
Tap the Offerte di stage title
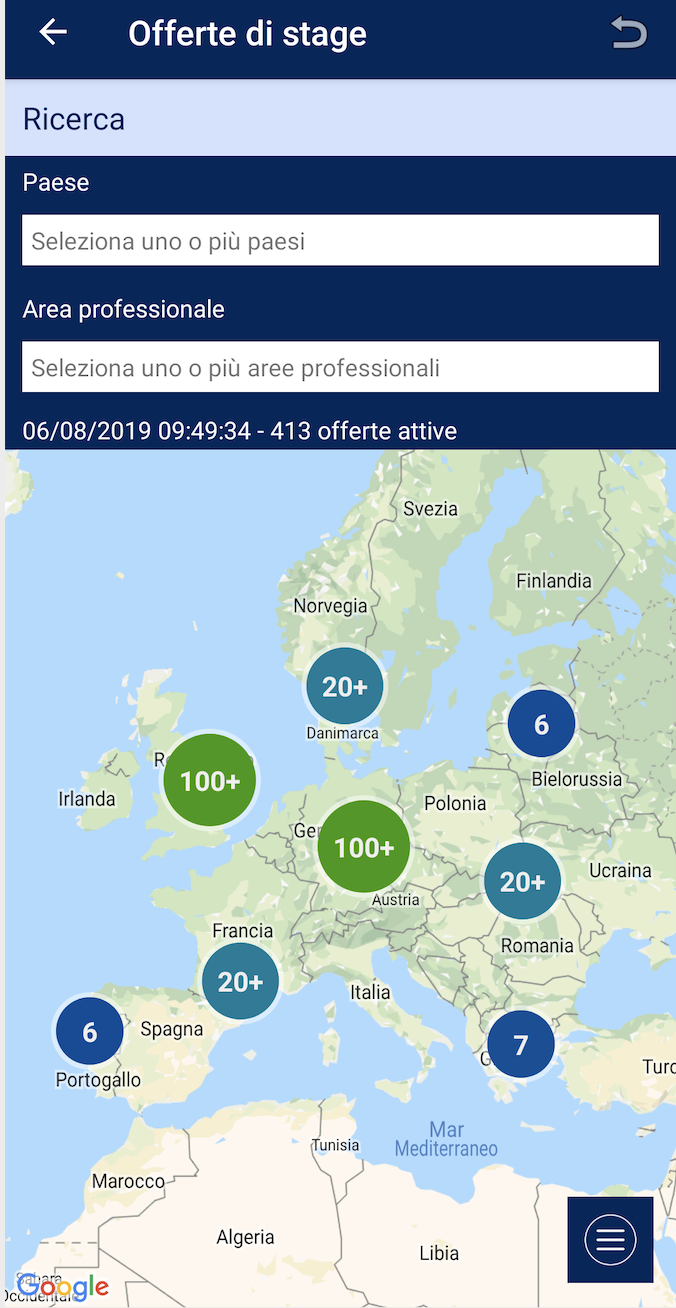coord(247,34)
